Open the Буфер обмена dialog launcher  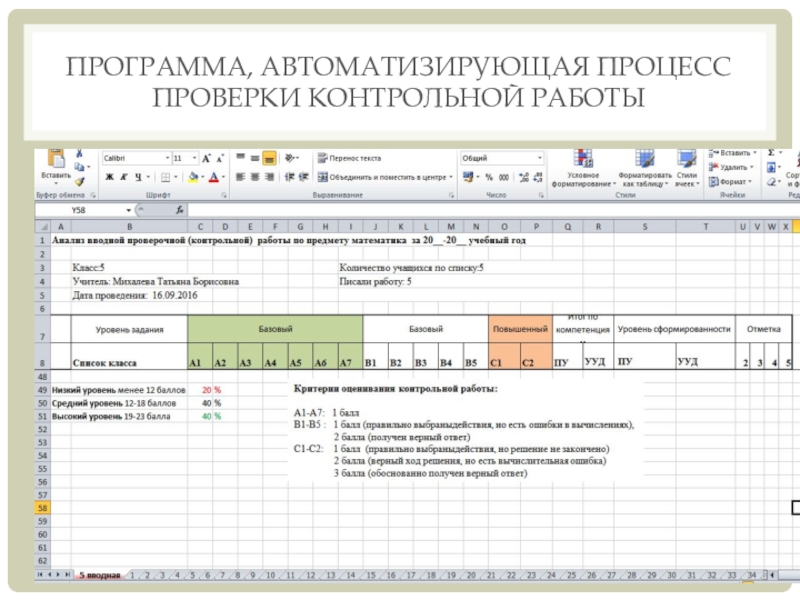tap(93, 195)
